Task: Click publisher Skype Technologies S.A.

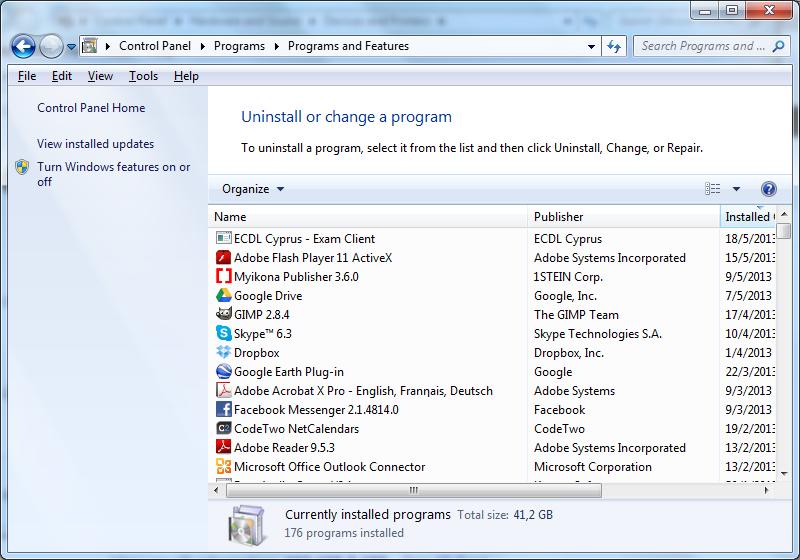Action: [597, 334]
